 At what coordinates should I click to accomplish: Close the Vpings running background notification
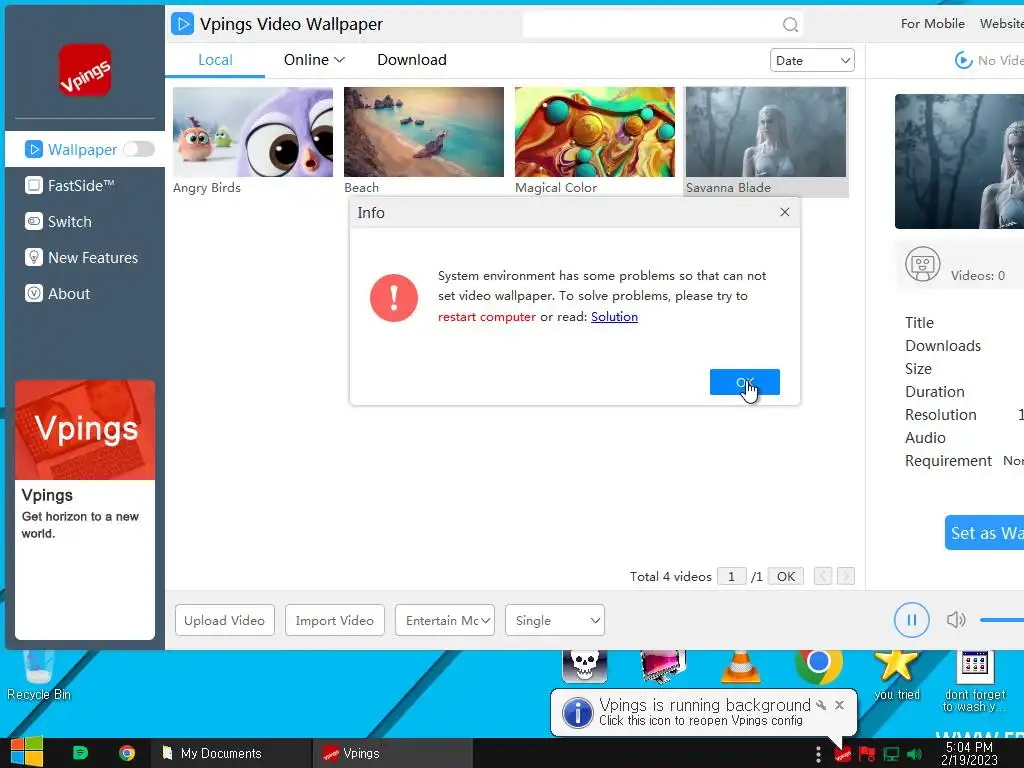point(840,705)
